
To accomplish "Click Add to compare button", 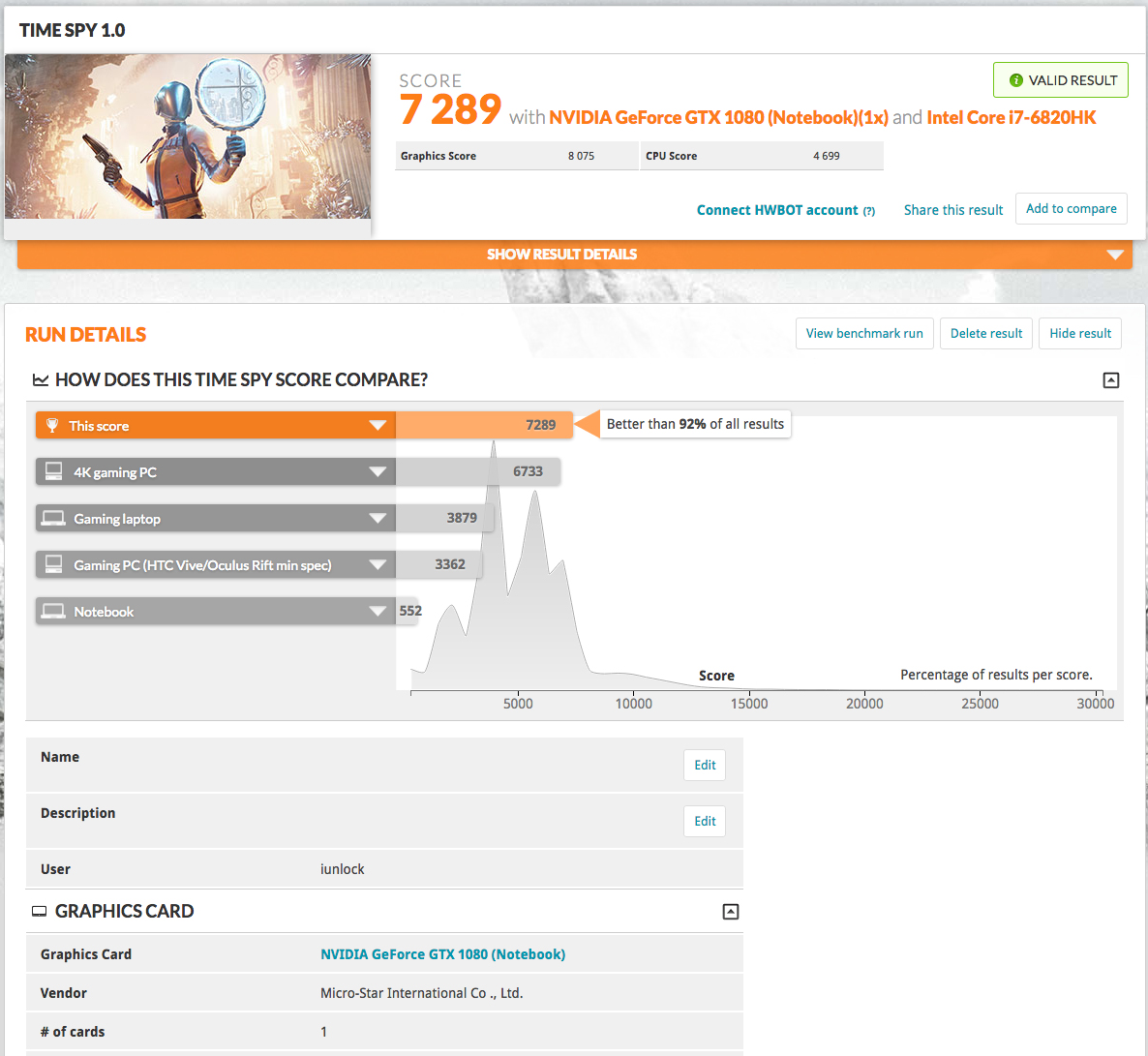I will (x=1072, y=209).
